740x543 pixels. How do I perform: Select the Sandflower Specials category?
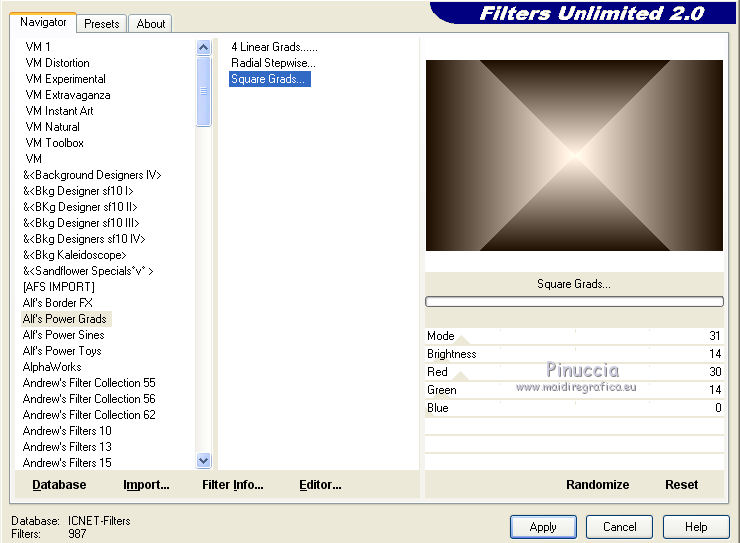pyautogui.click(x=88, y=271)
